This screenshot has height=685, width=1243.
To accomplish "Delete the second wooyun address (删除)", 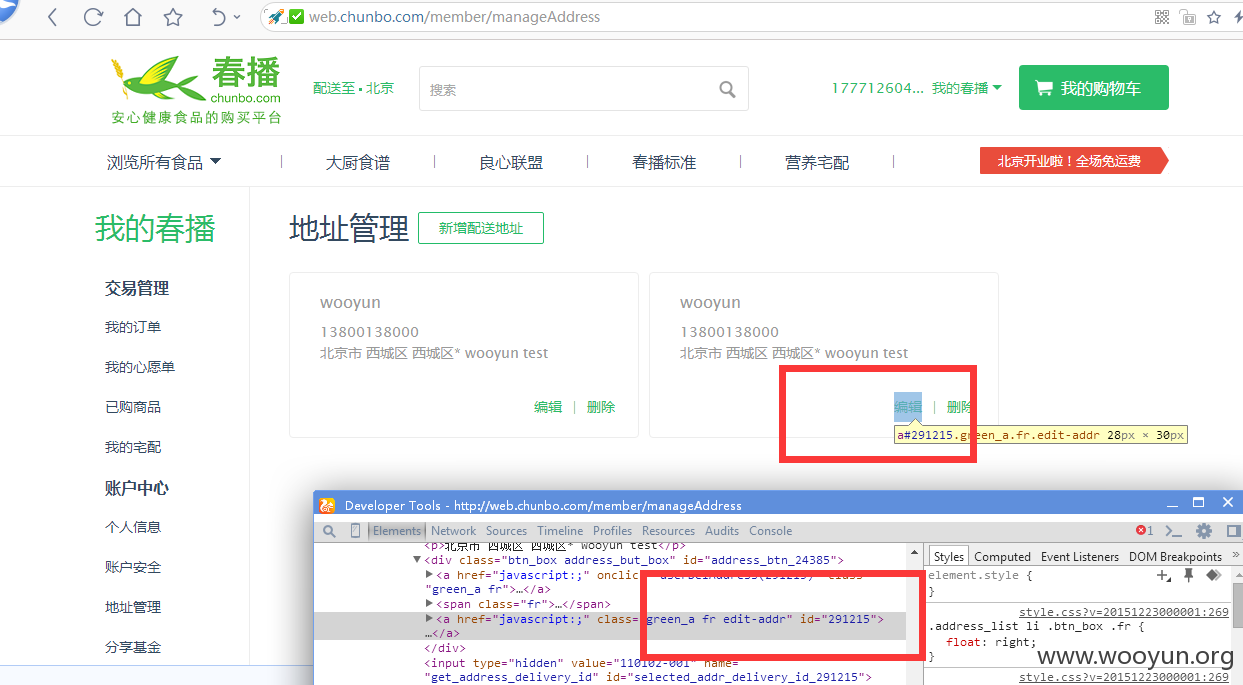I will tap(960, 407).
